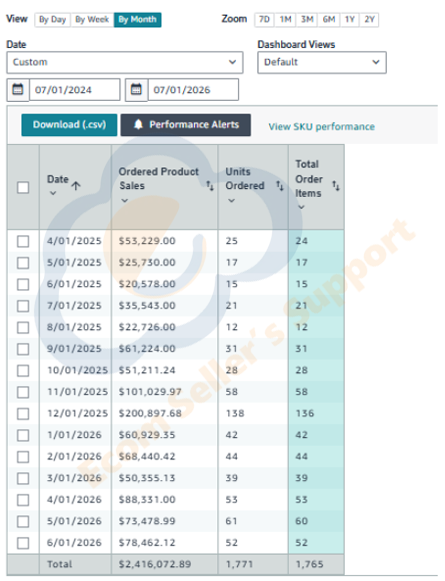Check the 12/01/2025 row checkbox
This screenshot has height=581, width=445.
23,414
